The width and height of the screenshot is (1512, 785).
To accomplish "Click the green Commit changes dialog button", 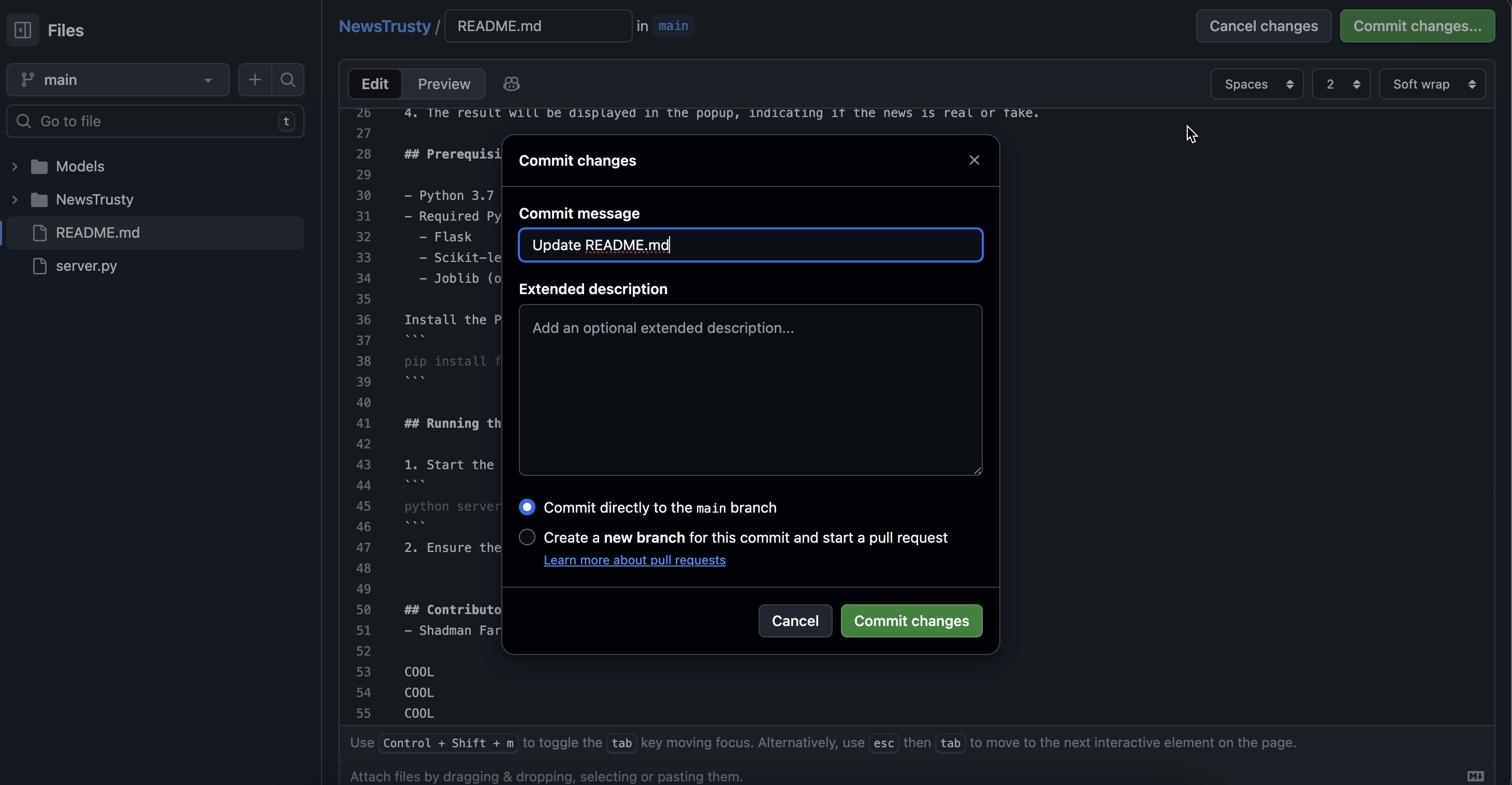I will [x=911, y=621].
